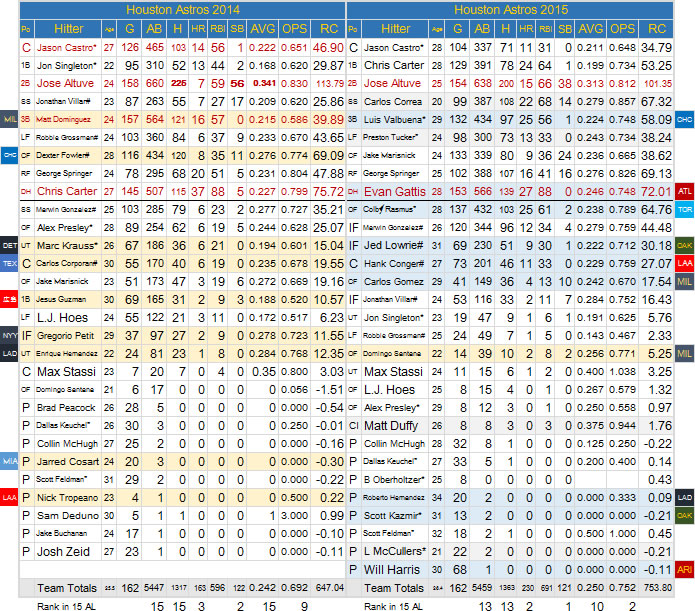Select L McCullers name cell
695x611 pixels.
(x=394, y=551)
